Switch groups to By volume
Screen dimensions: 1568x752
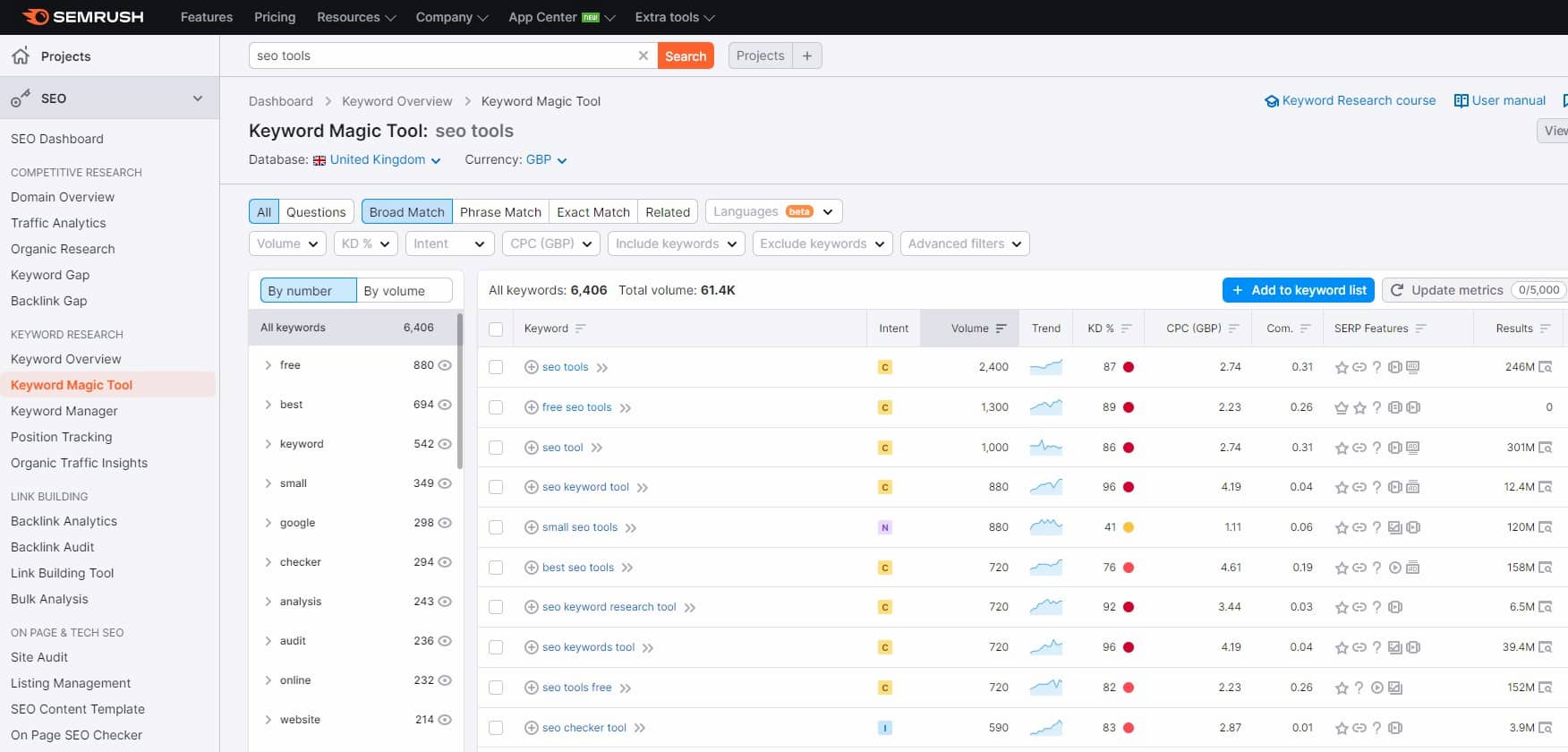(x=404, y=291)
